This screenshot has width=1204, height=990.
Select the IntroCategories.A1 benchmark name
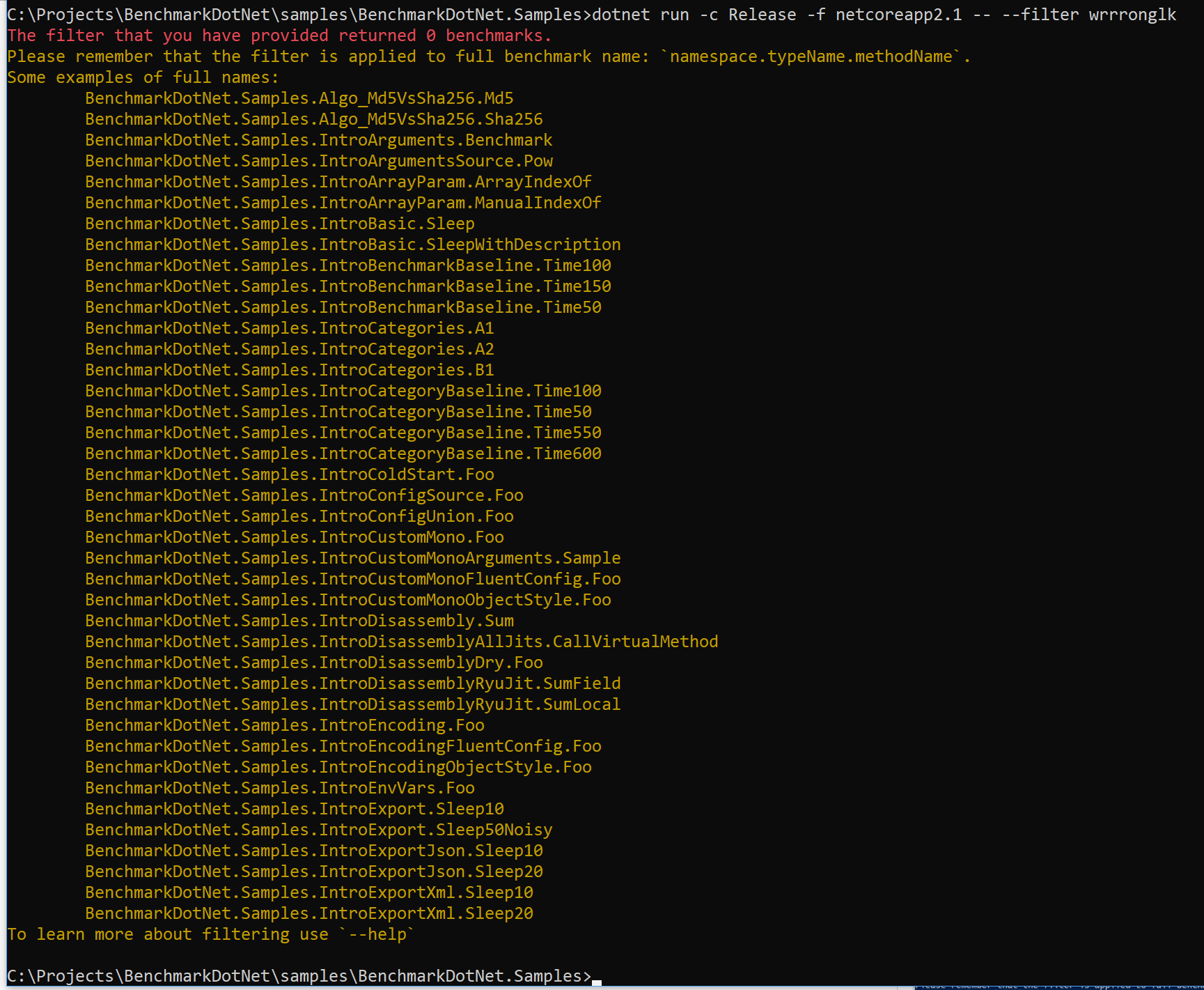click(x=288, y=328)
